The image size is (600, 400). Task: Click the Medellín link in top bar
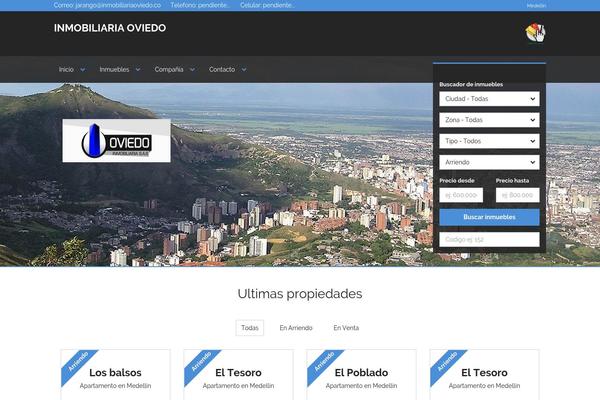point(536,6)
